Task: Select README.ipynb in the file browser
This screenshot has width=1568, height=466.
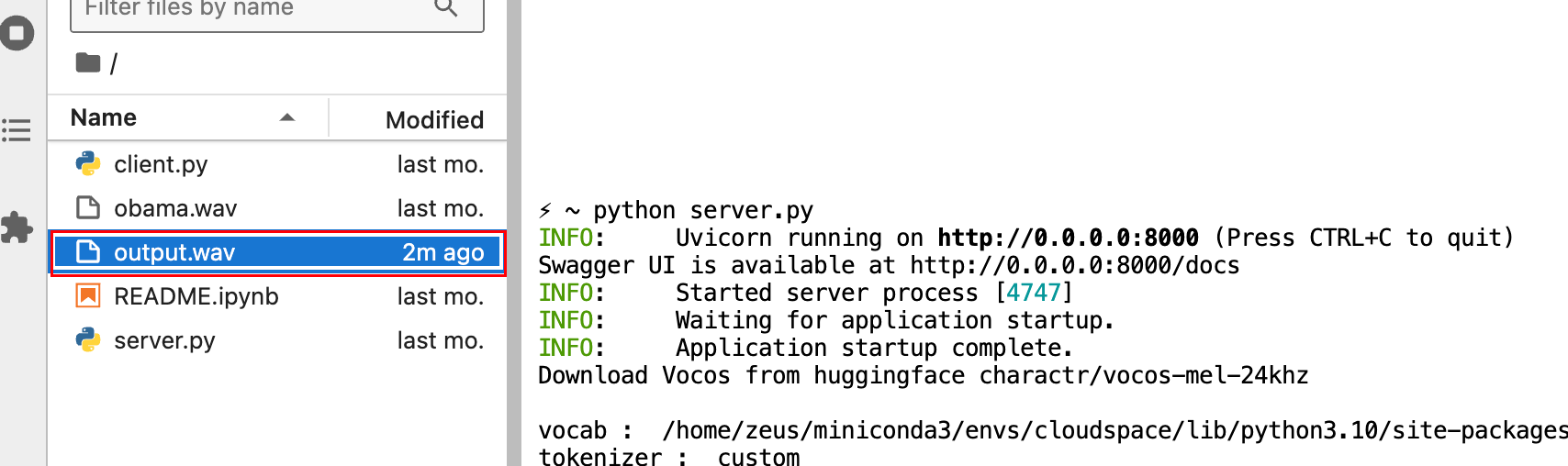Action: pyautogui.click(x=196, y=296)
